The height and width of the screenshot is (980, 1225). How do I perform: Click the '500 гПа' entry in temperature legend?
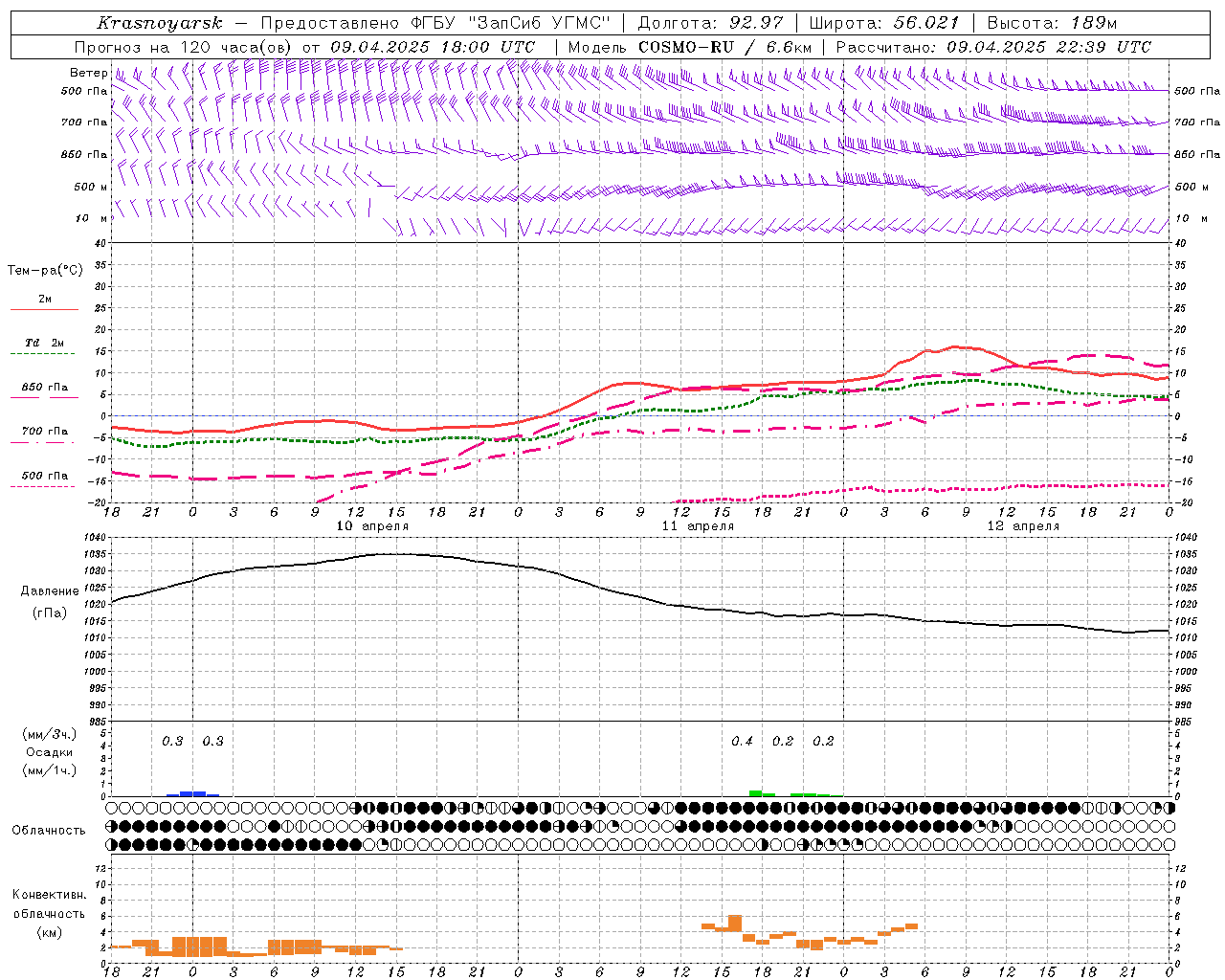45,476
